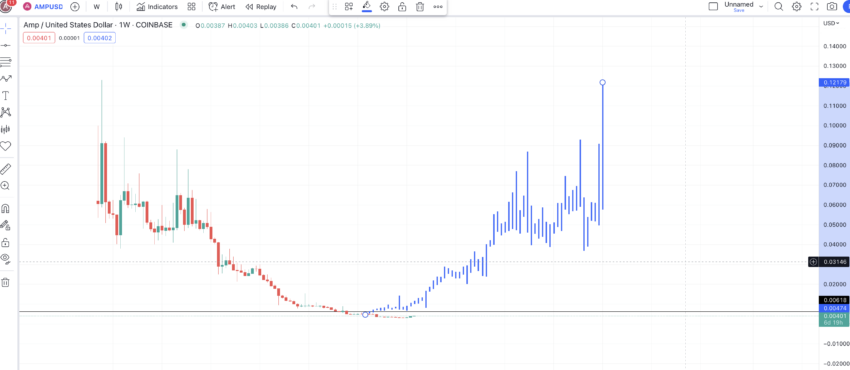The height and width of the screenshot is (370, 850).
Task: Open quick search magnifier
Action: (778, 7)
